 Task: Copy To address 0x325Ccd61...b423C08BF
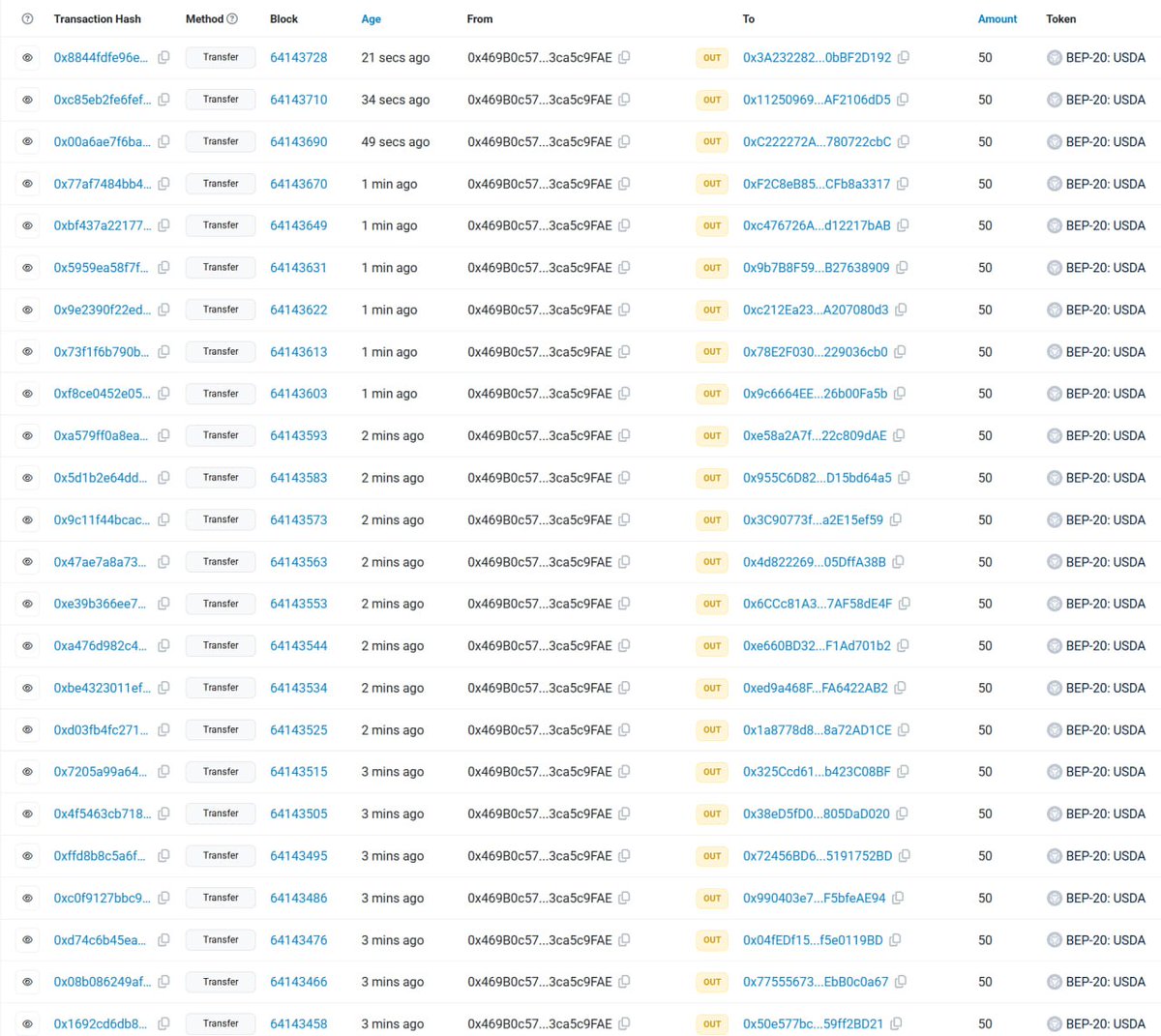click(x=903, y=772)
